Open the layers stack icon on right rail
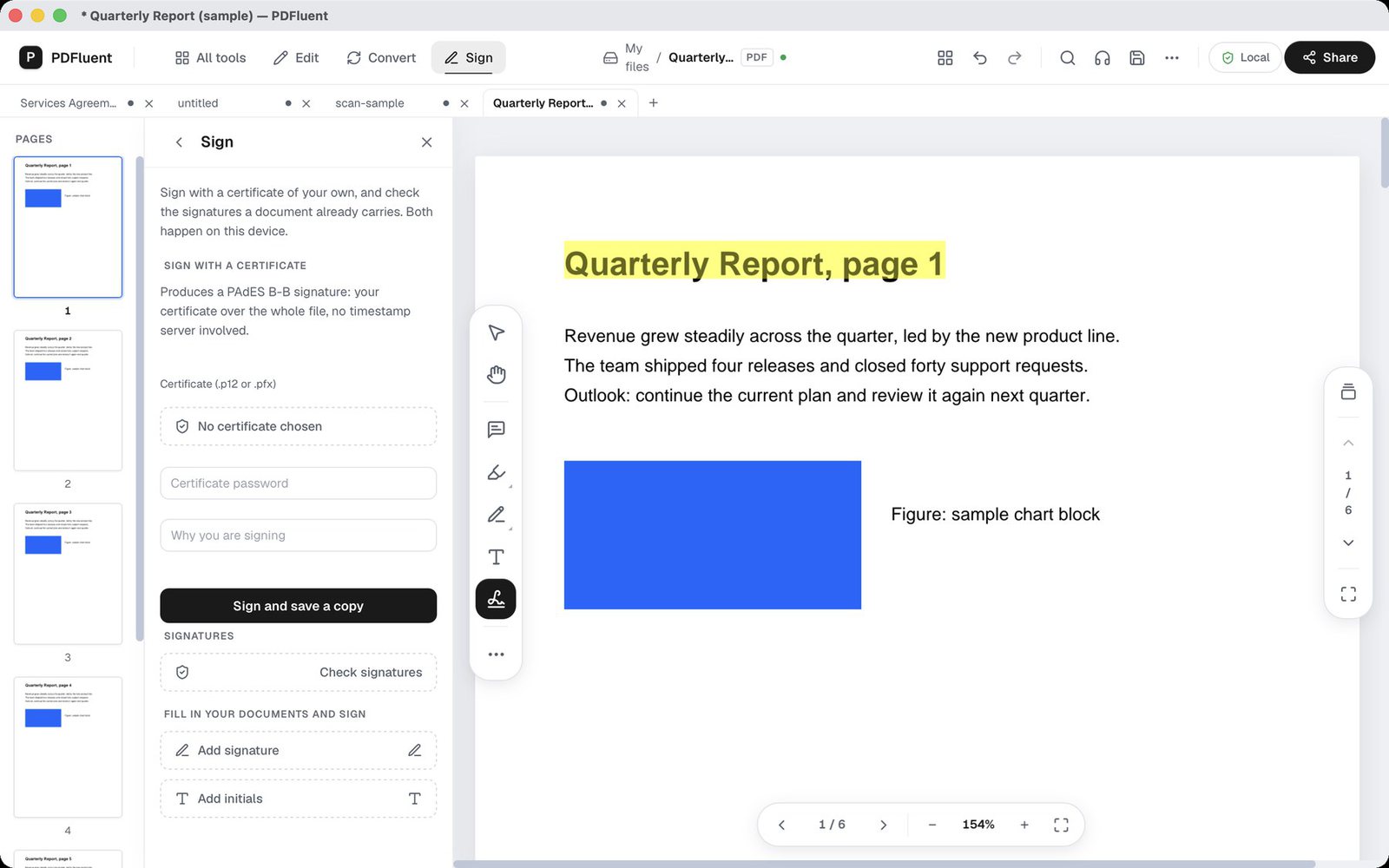This screenshot has height=868, width=1389. [x=1347, y=392]
